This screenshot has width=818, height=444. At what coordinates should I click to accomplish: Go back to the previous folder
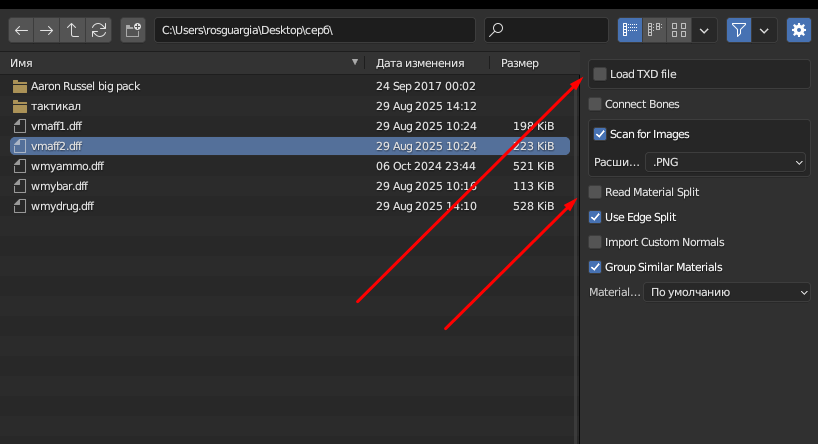[x=21, y=30]
